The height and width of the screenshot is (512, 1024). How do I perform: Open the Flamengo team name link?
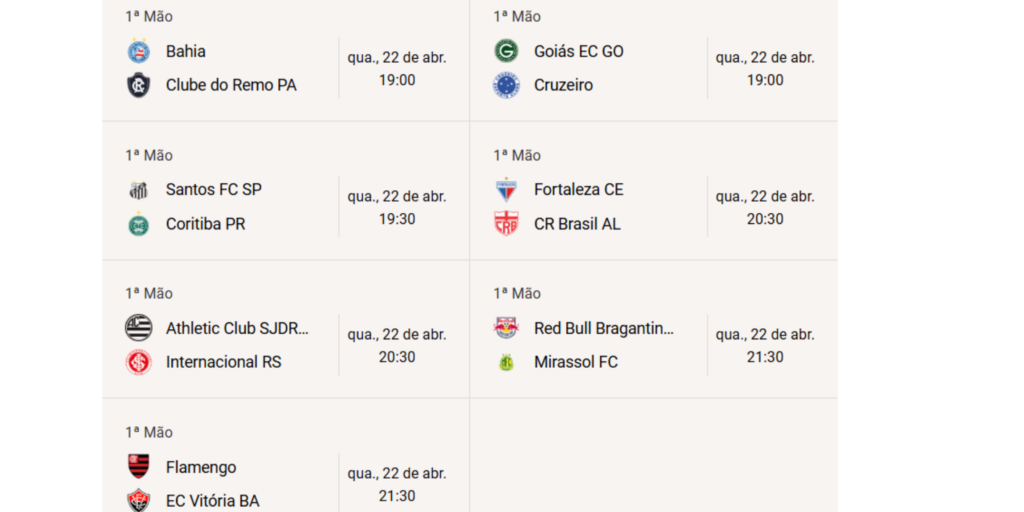pos(201,467)
